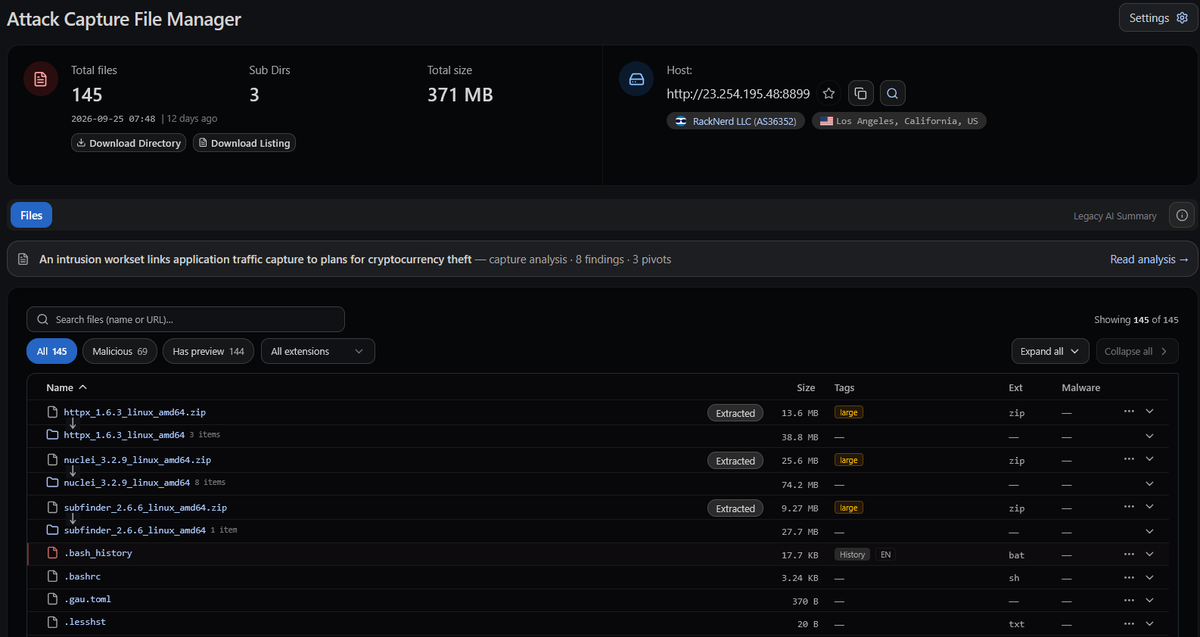Open more options for .bash_history

click(1129, 554)
